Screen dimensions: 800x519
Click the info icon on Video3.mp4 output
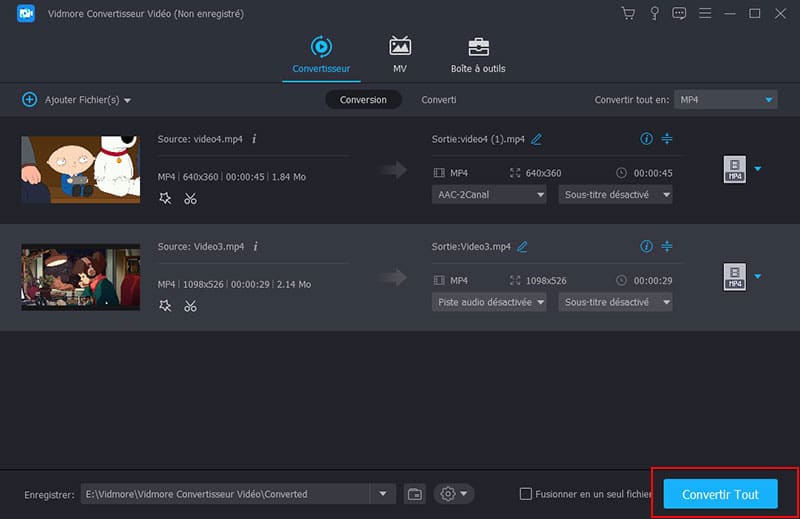click(646, 246)
